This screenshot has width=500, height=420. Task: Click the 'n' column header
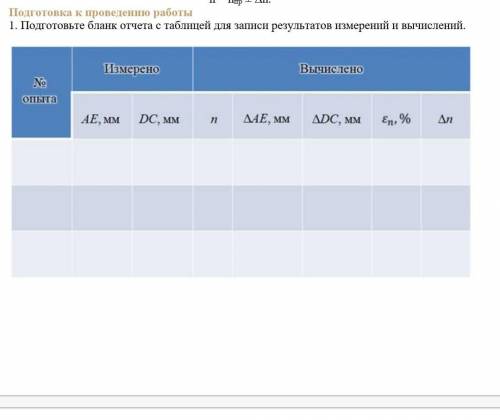pos(213,116)
